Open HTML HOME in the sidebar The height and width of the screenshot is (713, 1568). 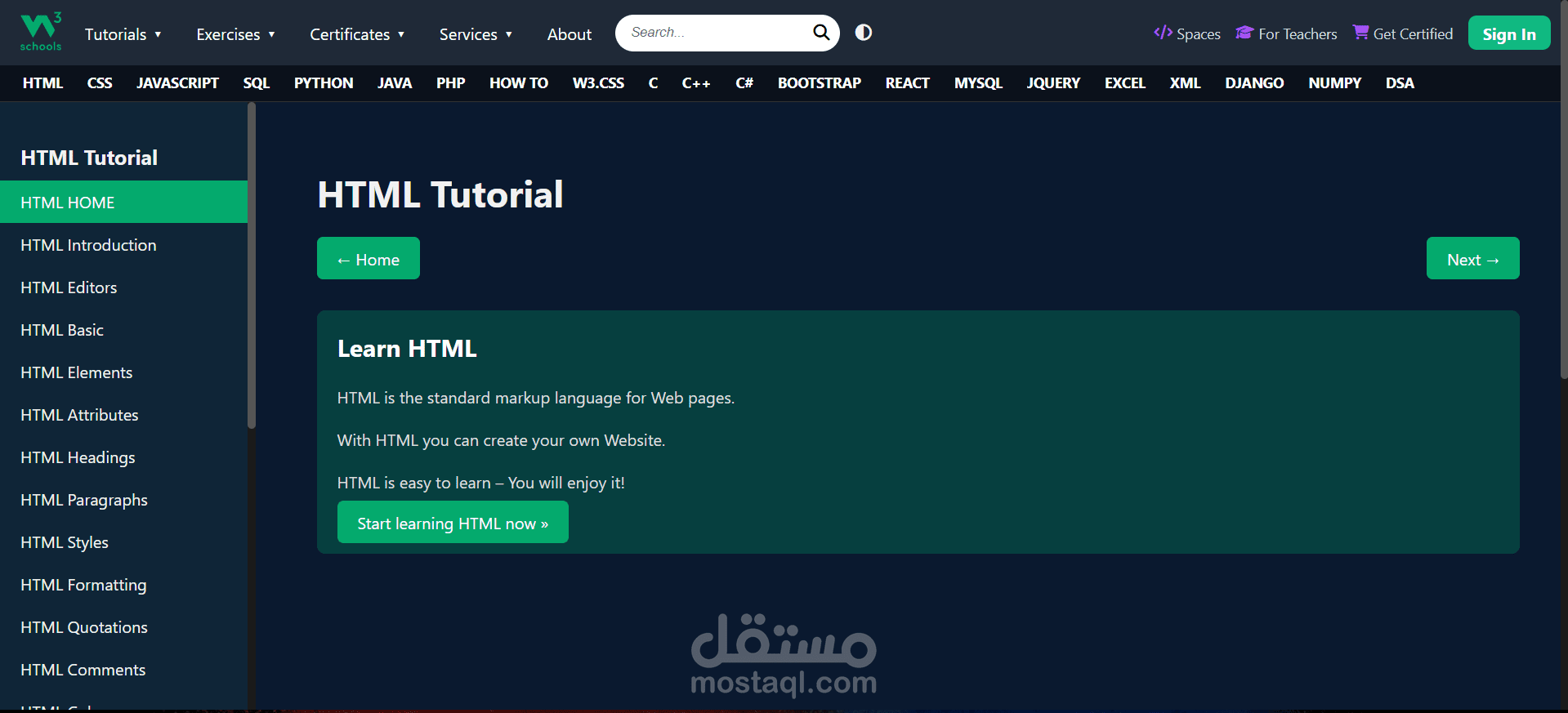[x=123, y=202]
